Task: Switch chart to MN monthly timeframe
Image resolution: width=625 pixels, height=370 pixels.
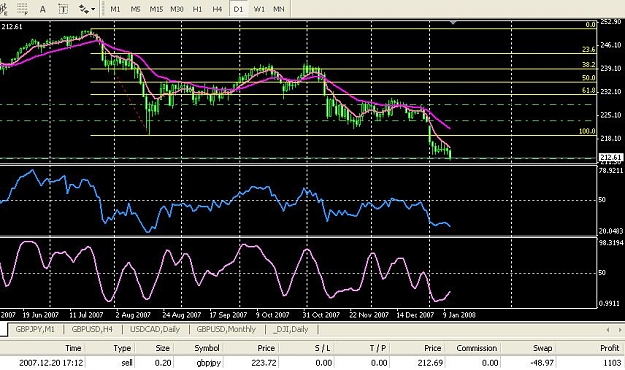Action: (279, 9)
